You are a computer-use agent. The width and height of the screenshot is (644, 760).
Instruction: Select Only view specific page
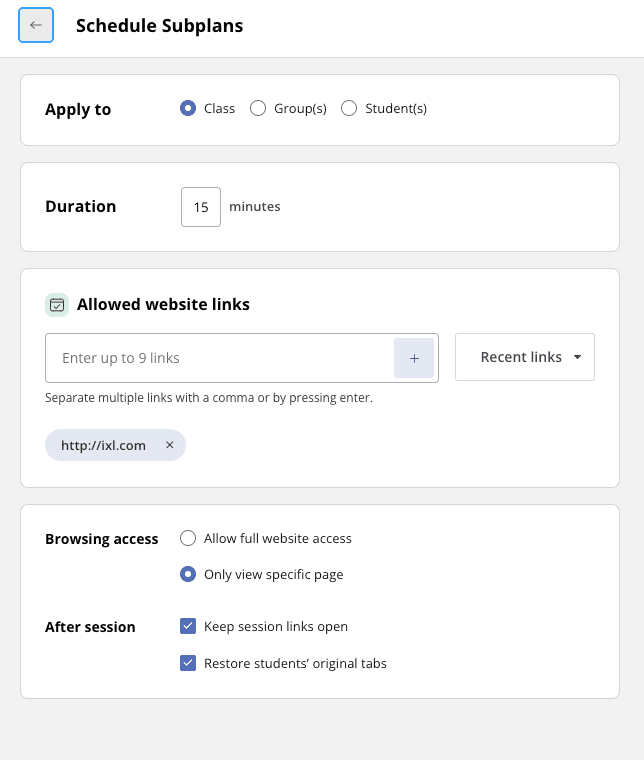(188, 574)
